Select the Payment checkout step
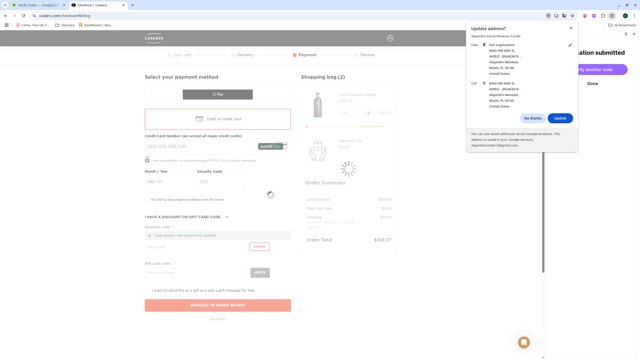This screenshot has width=640, height=360. coord(304,55)
